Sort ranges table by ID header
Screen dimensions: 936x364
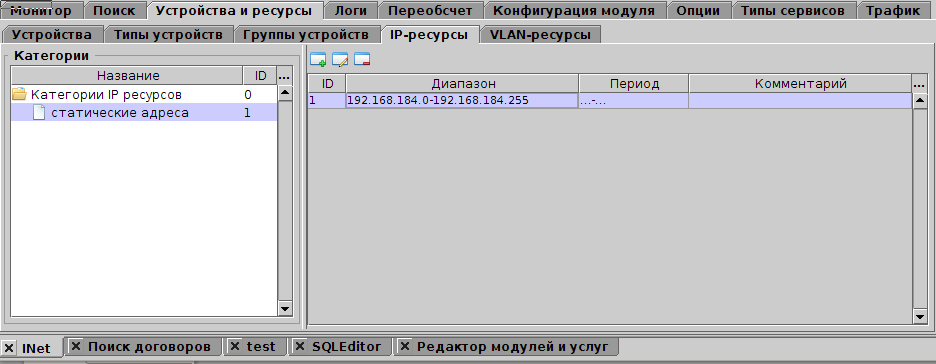(x=327, y=84)
